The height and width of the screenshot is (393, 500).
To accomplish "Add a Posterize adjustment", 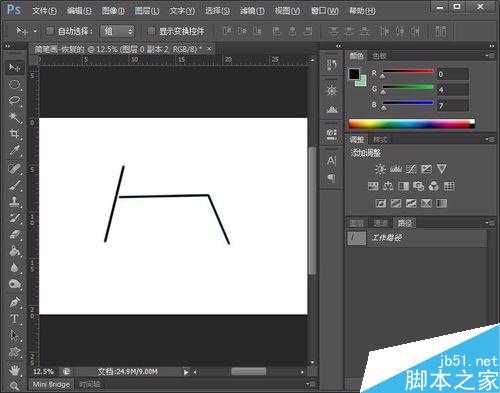I will [396, 203].
